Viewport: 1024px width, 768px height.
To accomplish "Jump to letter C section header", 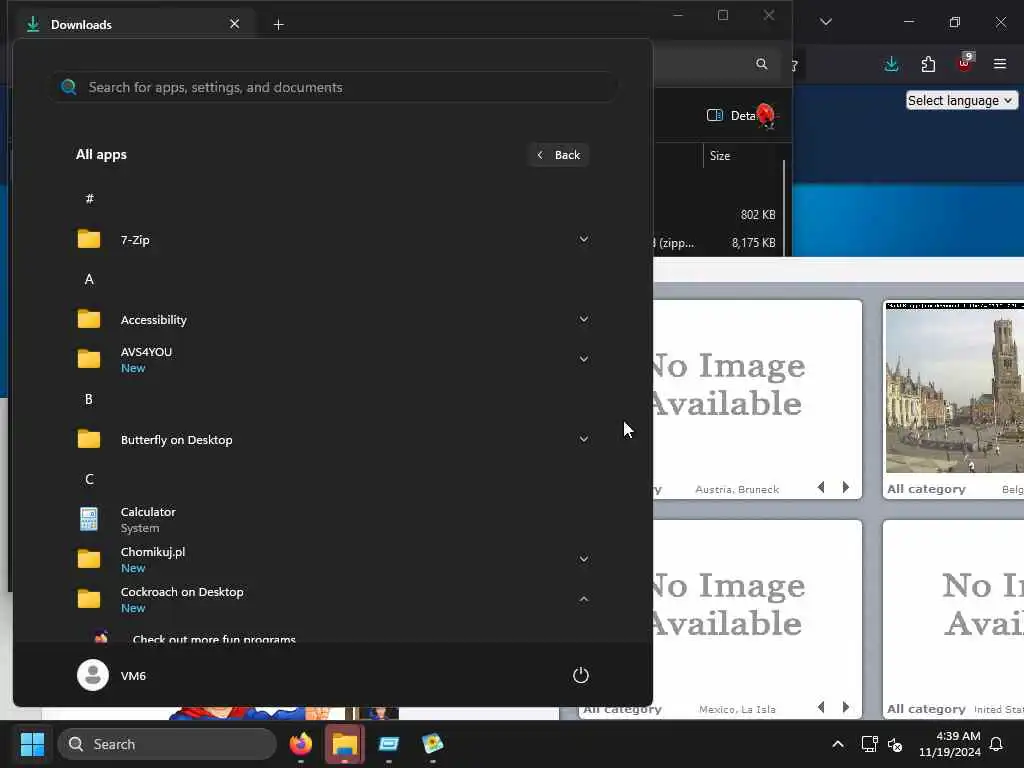I will click(89, 479).
